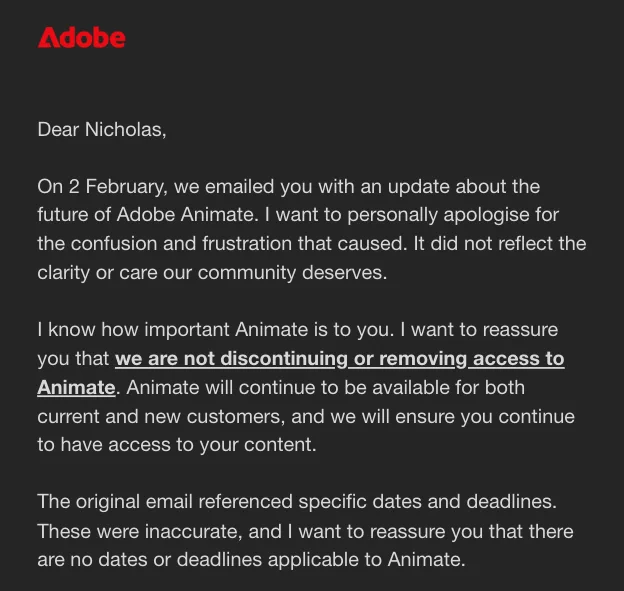Screen dimensions: 624x591
Task: Click the underlined word "Animate" in the link
Action: click(76, 387)
